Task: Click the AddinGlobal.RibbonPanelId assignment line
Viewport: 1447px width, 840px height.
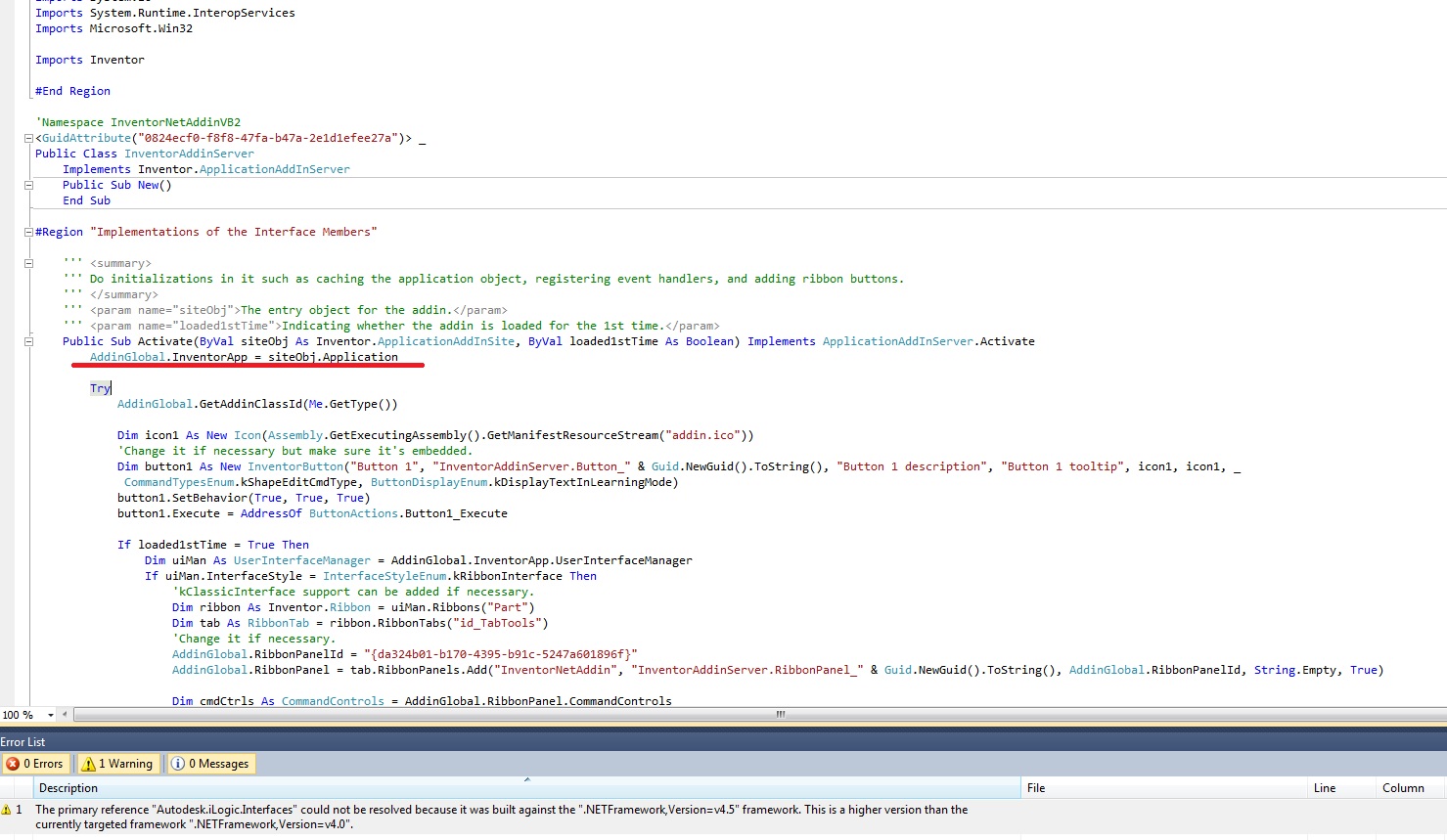Action: (x=405, y=654)
